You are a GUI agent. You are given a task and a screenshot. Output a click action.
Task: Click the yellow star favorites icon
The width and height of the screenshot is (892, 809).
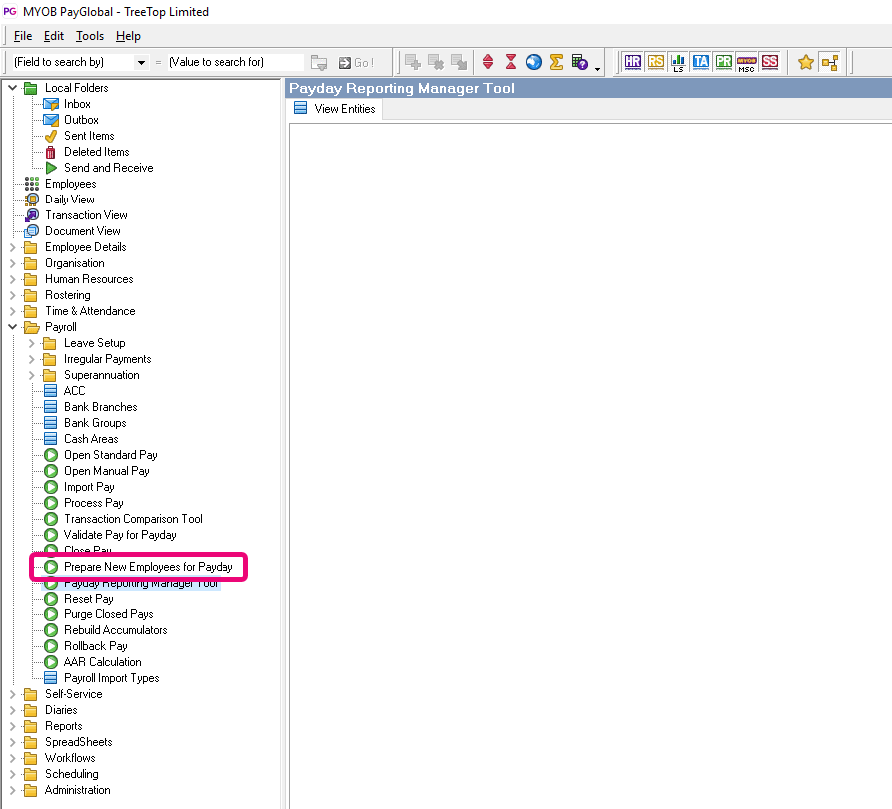(x=806, y=62)
